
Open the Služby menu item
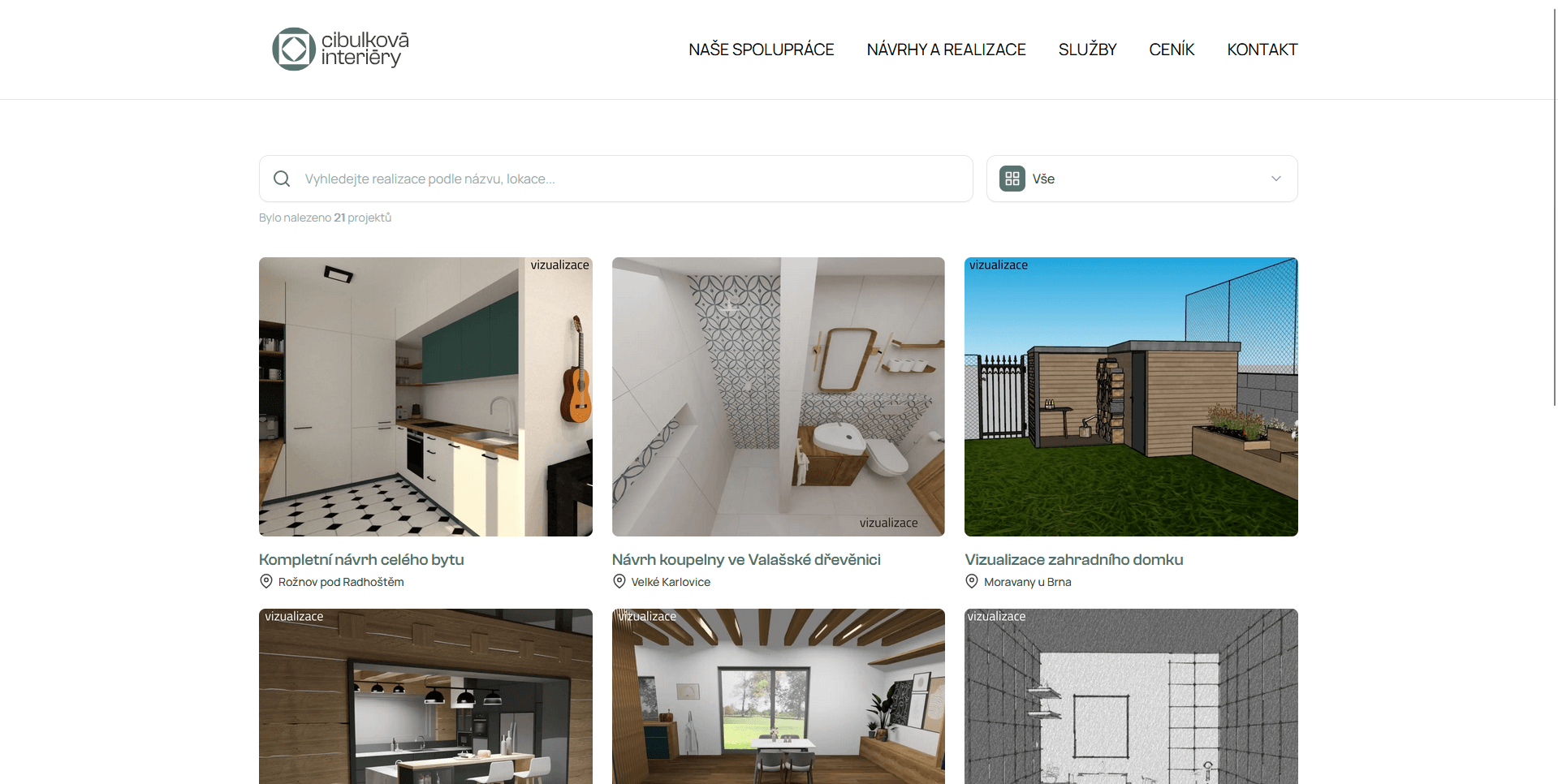point(1087,50)
